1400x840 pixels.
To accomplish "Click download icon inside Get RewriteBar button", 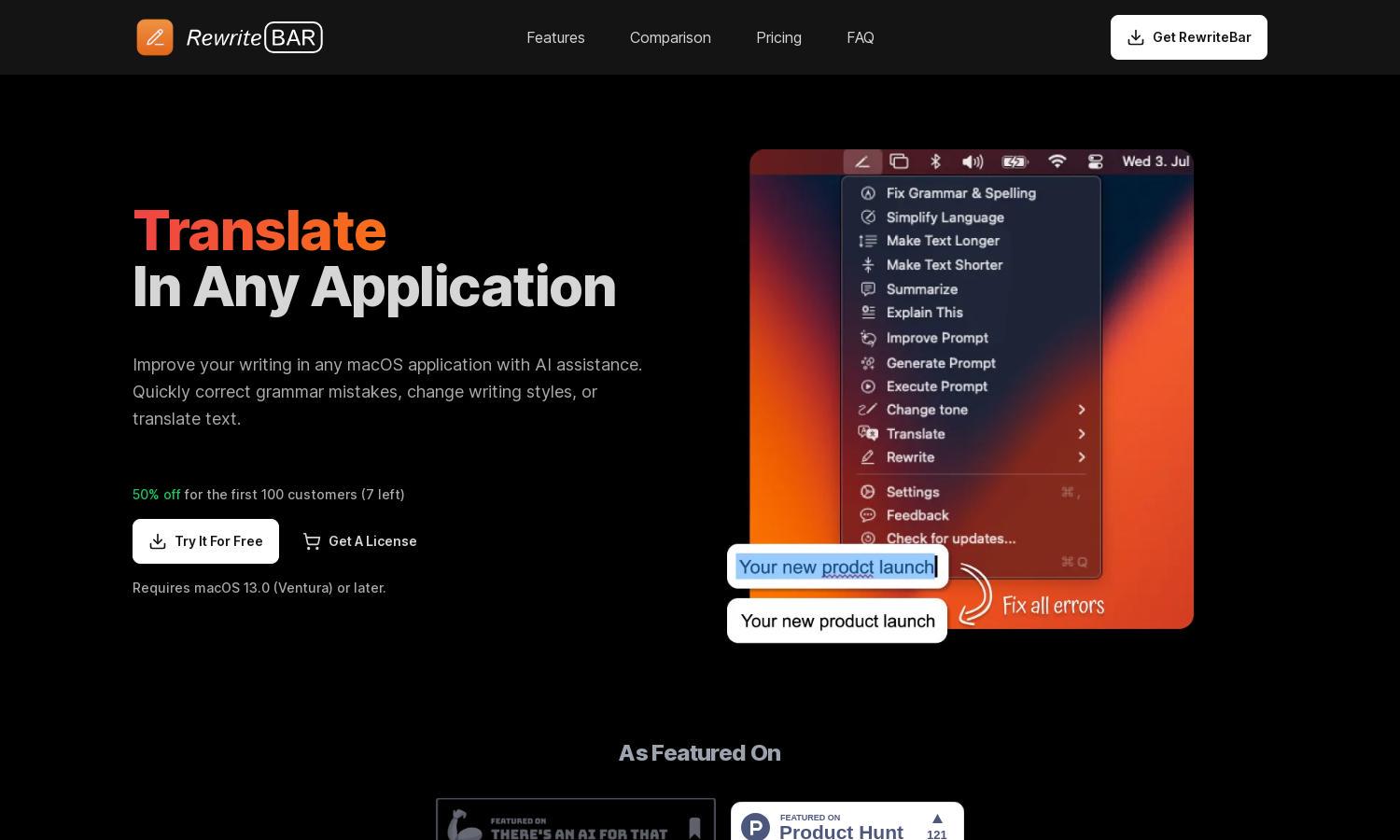I will pos(1136,37).
